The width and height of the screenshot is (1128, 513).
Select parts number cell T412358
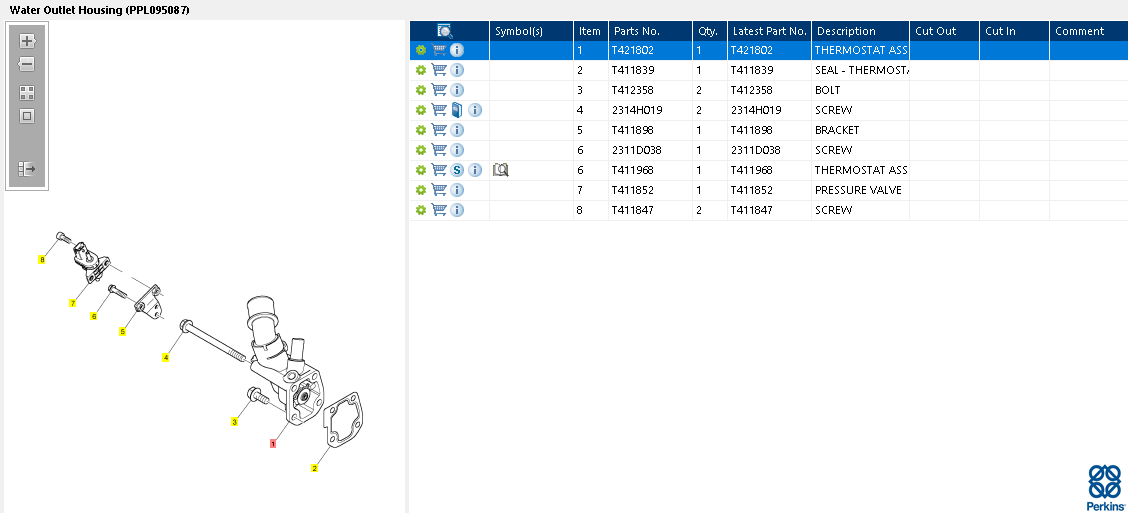coord(650,90)
